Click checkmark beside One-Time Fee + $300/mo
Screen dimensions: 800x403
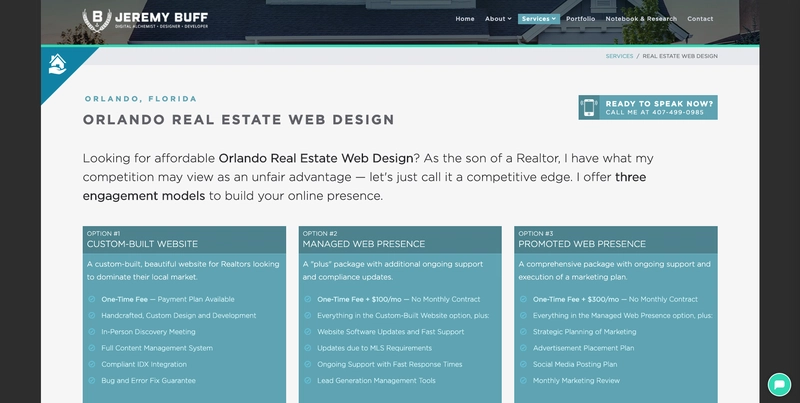pyautogui.click(x=523, y=299)
